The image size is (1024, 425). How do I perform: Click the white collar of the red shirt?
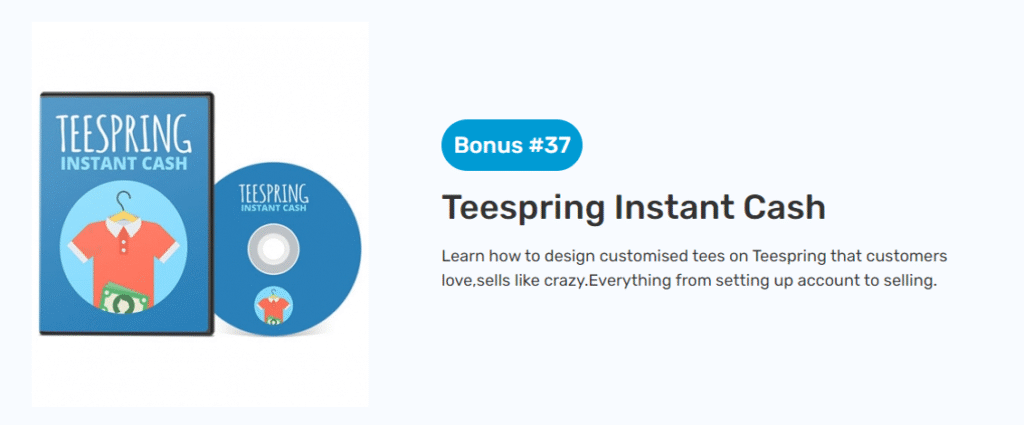click(x=124, y=225)
